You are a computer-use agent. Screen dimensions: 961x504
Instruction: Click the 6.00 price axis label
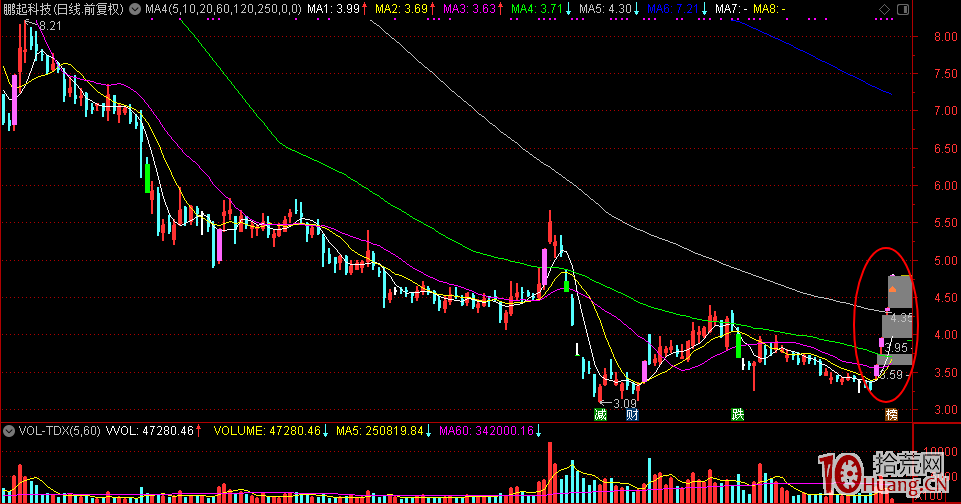click(x=946, y=186)
